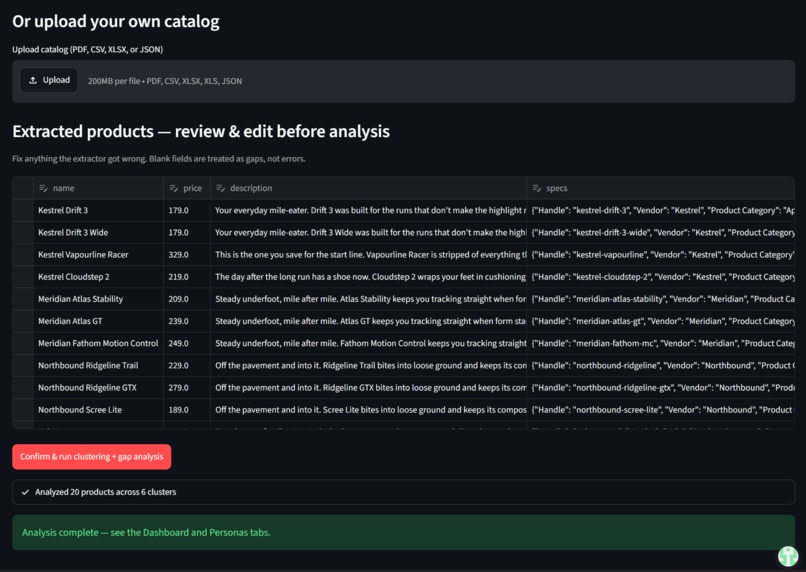Click the Upload button
Screen dimensions: 806x572
click(x=49, y=80)
